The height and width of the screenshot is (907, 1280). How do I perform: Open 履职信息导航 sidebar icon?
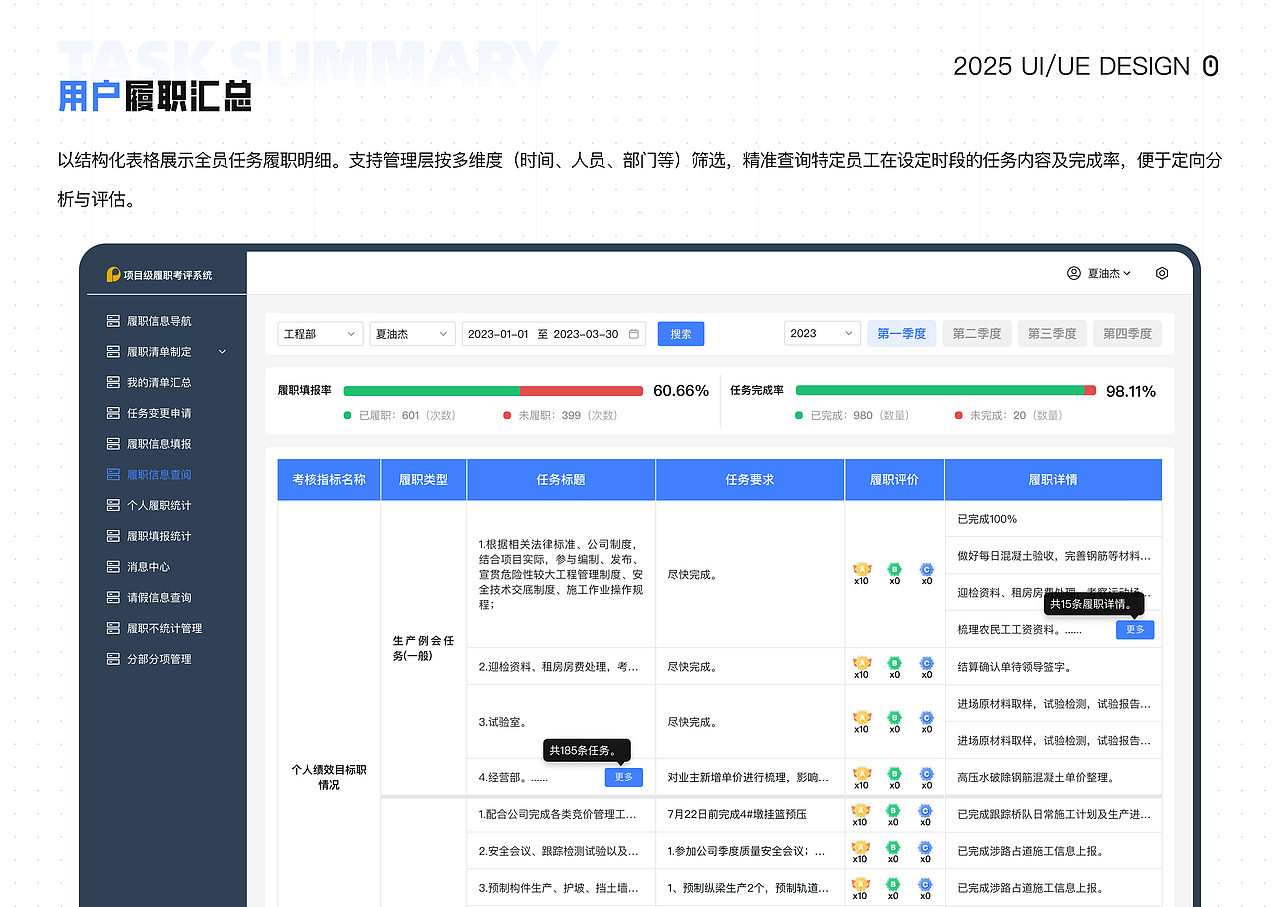click(x=113, y=321)
